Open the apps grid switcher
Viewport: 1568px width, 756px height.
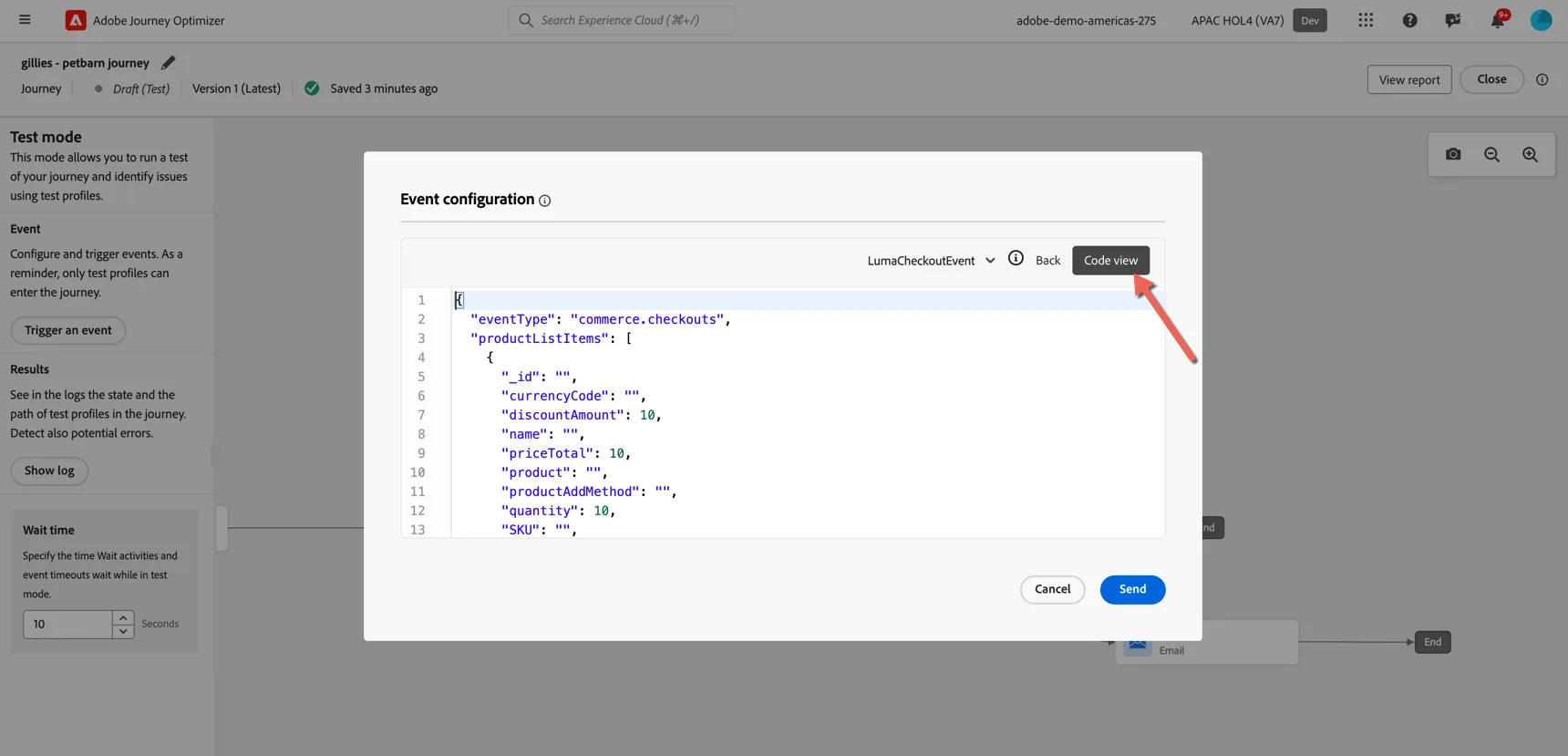(x=1365, y=20)
